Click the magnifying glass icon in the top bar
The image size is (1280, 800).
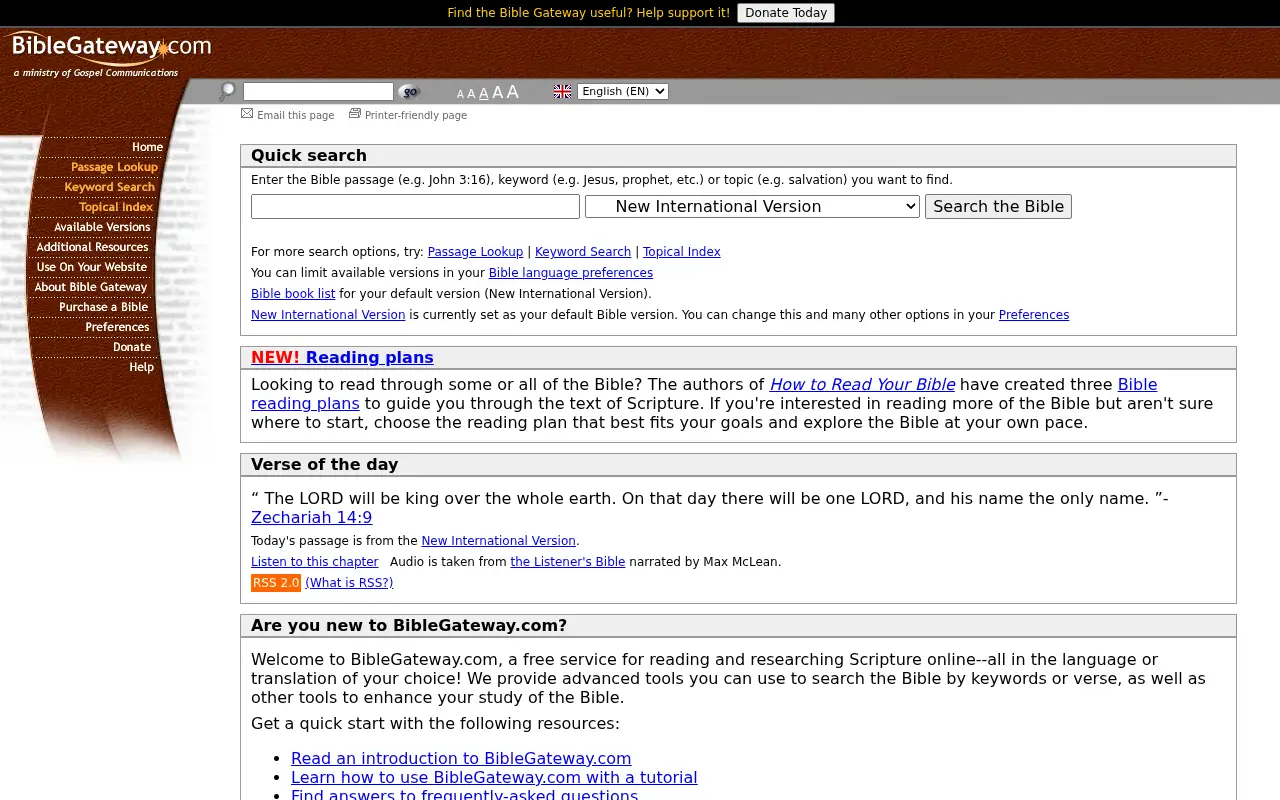click(227, 92)
